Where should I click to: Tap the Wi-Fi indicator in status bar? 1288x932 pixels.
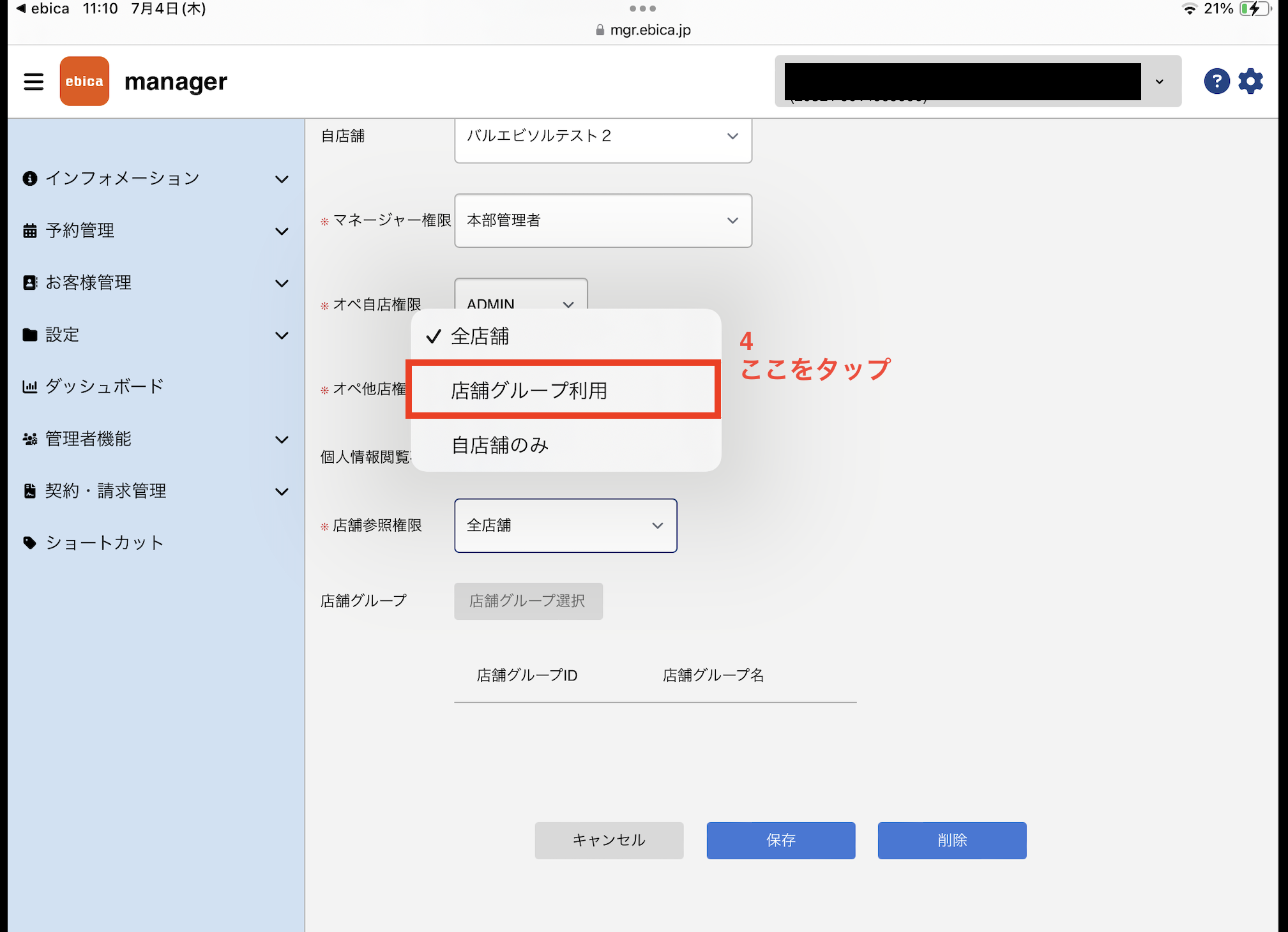(1189, 9)
